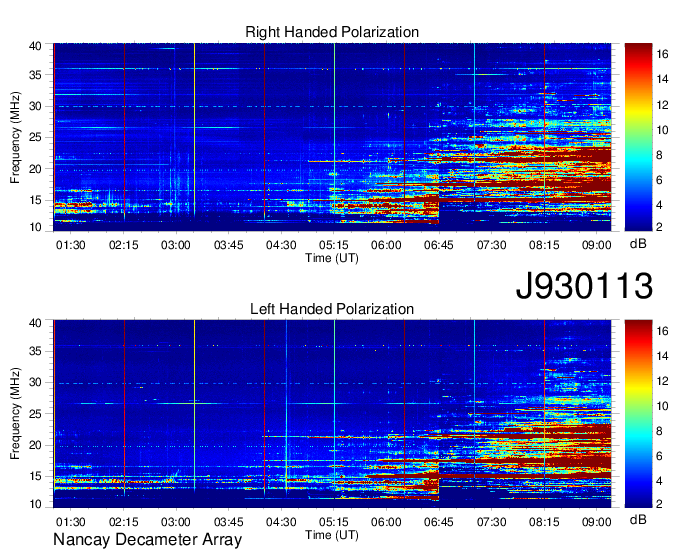
Task: Click the 01:30 tick label on top plot
Action: 71,245
